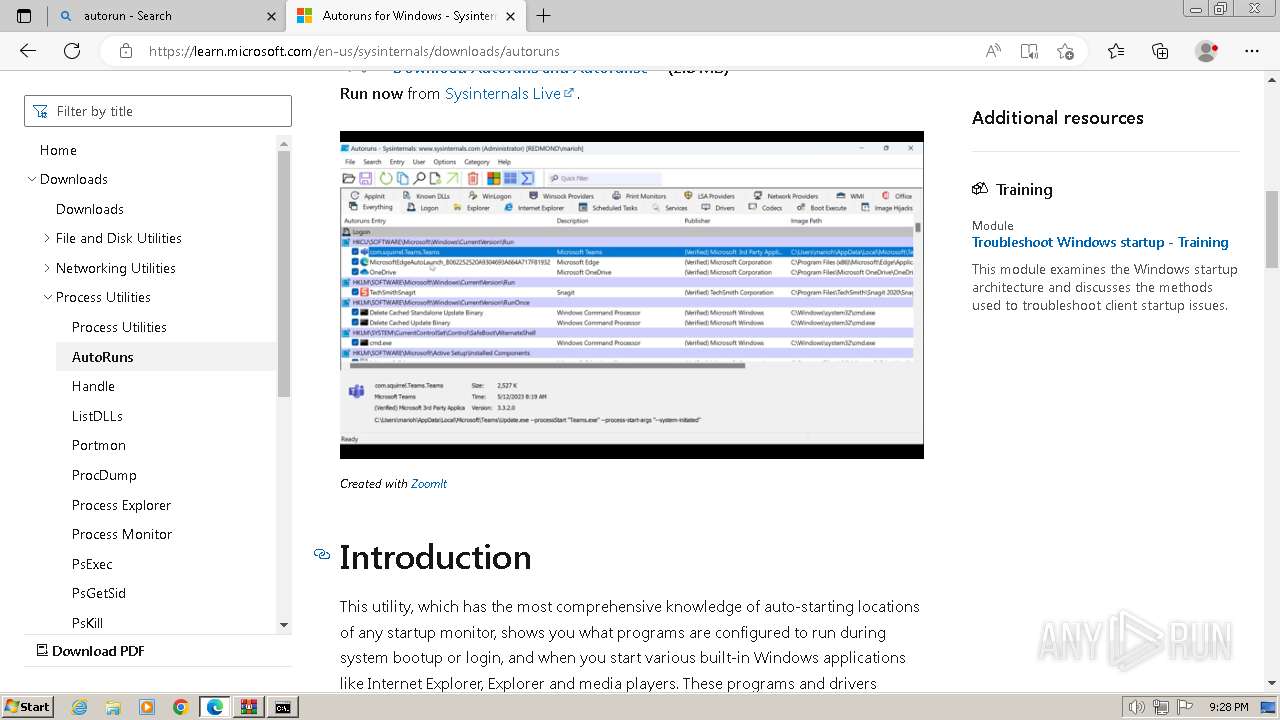Add this page to favorites

point(1065,51)
